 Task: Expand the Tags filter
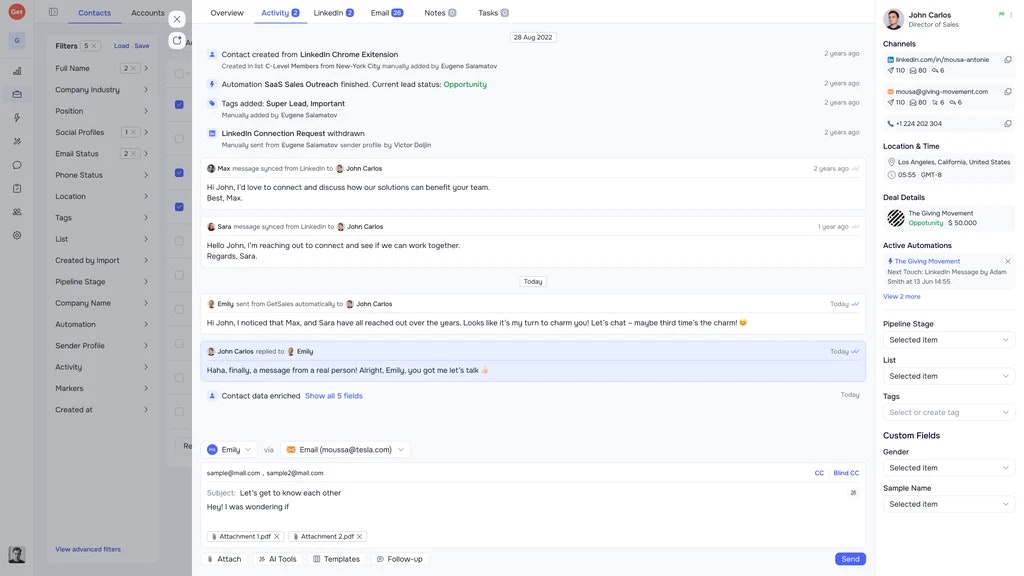pos(101,217)
